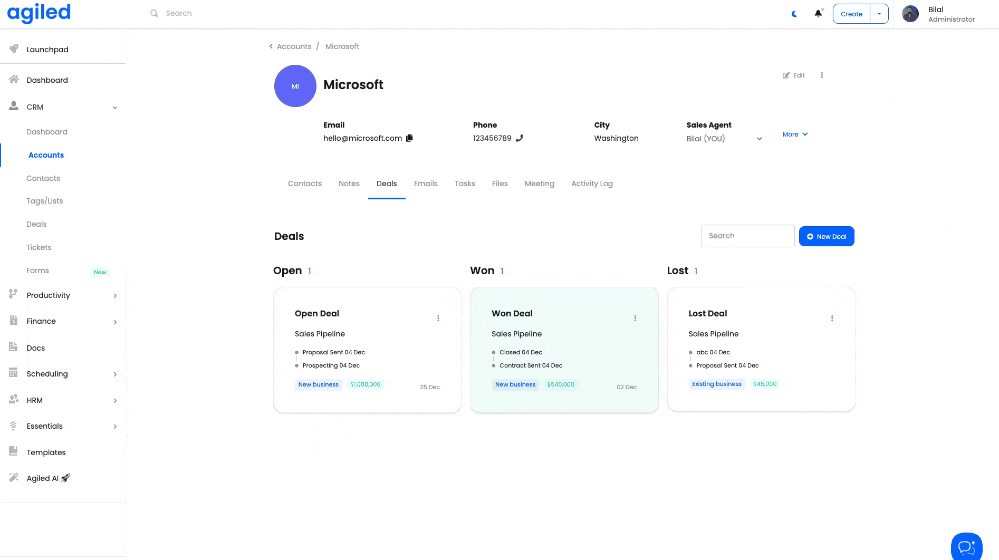
Task: Open Forms in the sidebar
Action: coord(38,271)
